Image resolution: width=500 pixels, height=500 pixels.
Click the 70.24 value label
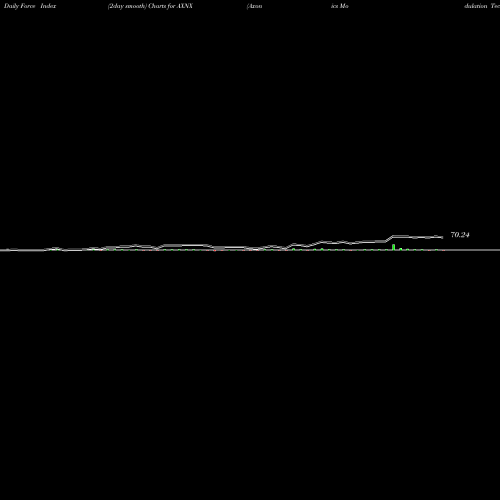[460, 235]
